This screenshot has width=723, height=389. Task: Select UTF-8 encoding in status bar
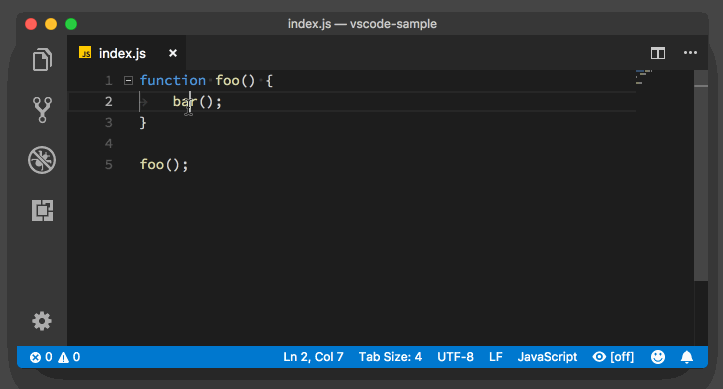tap(455, 357)
